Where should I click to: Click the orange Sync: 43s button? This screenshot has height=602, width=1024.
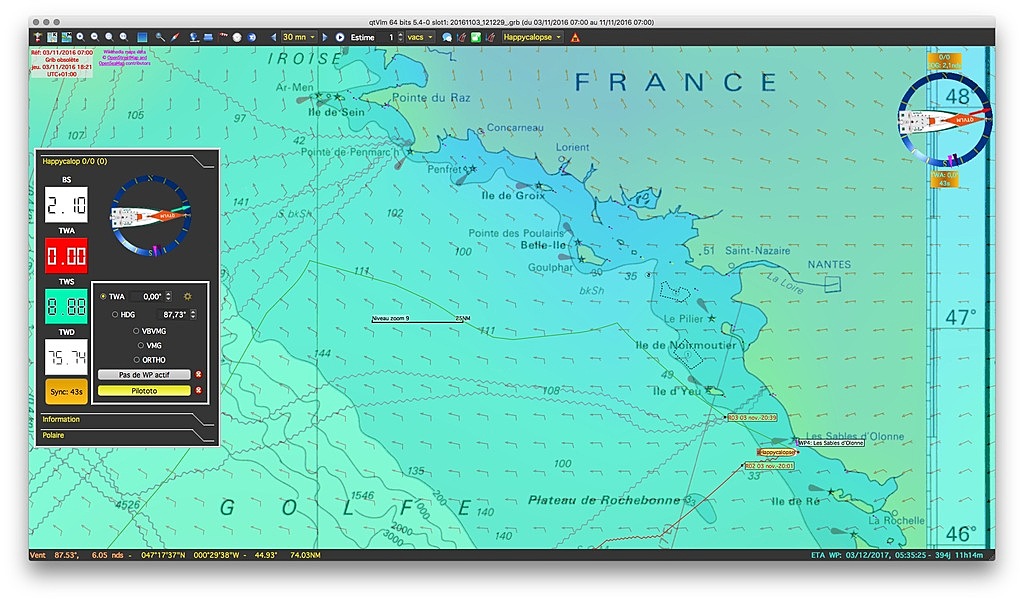[67, 392]
